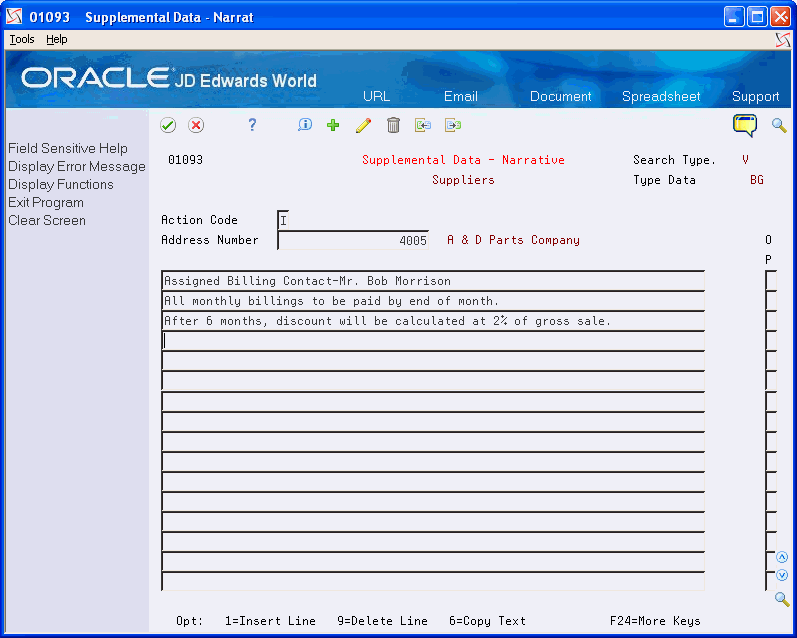Click the A & D Parts Company name
The width and height of the screenshot is (797, 638).
coord(513,240)
